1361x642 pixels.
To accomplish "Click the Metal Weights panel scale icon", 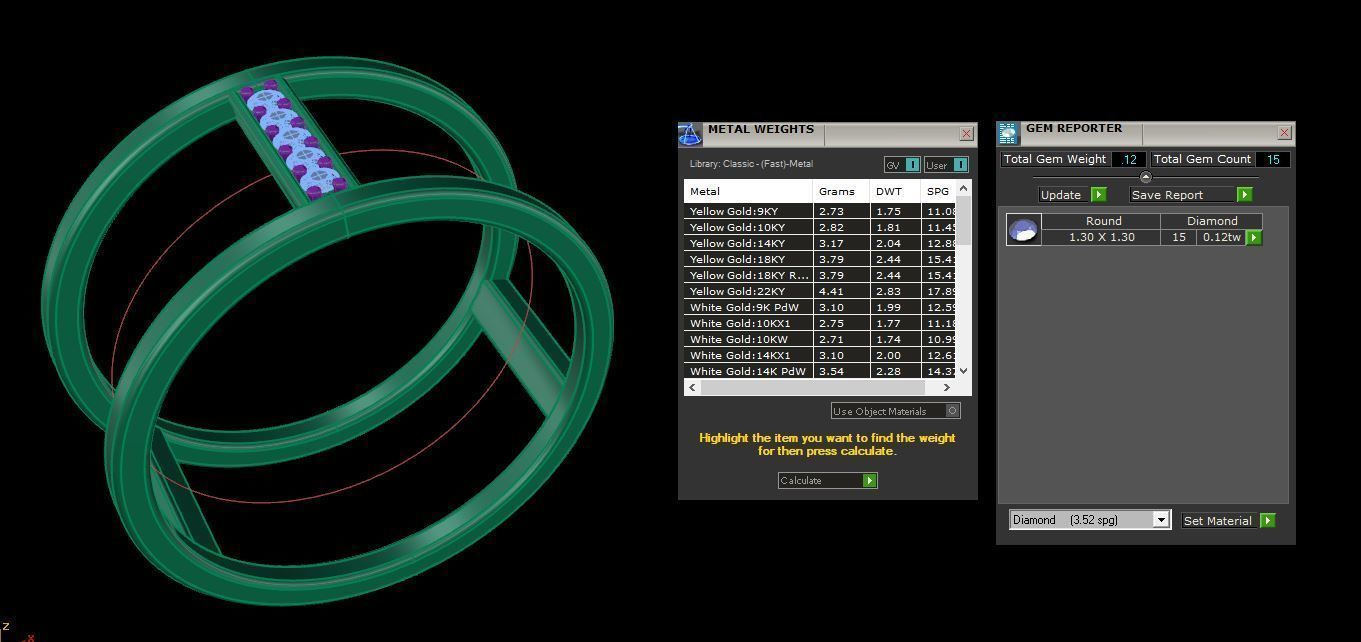I will pyautogui.click(x=690, y=134).
